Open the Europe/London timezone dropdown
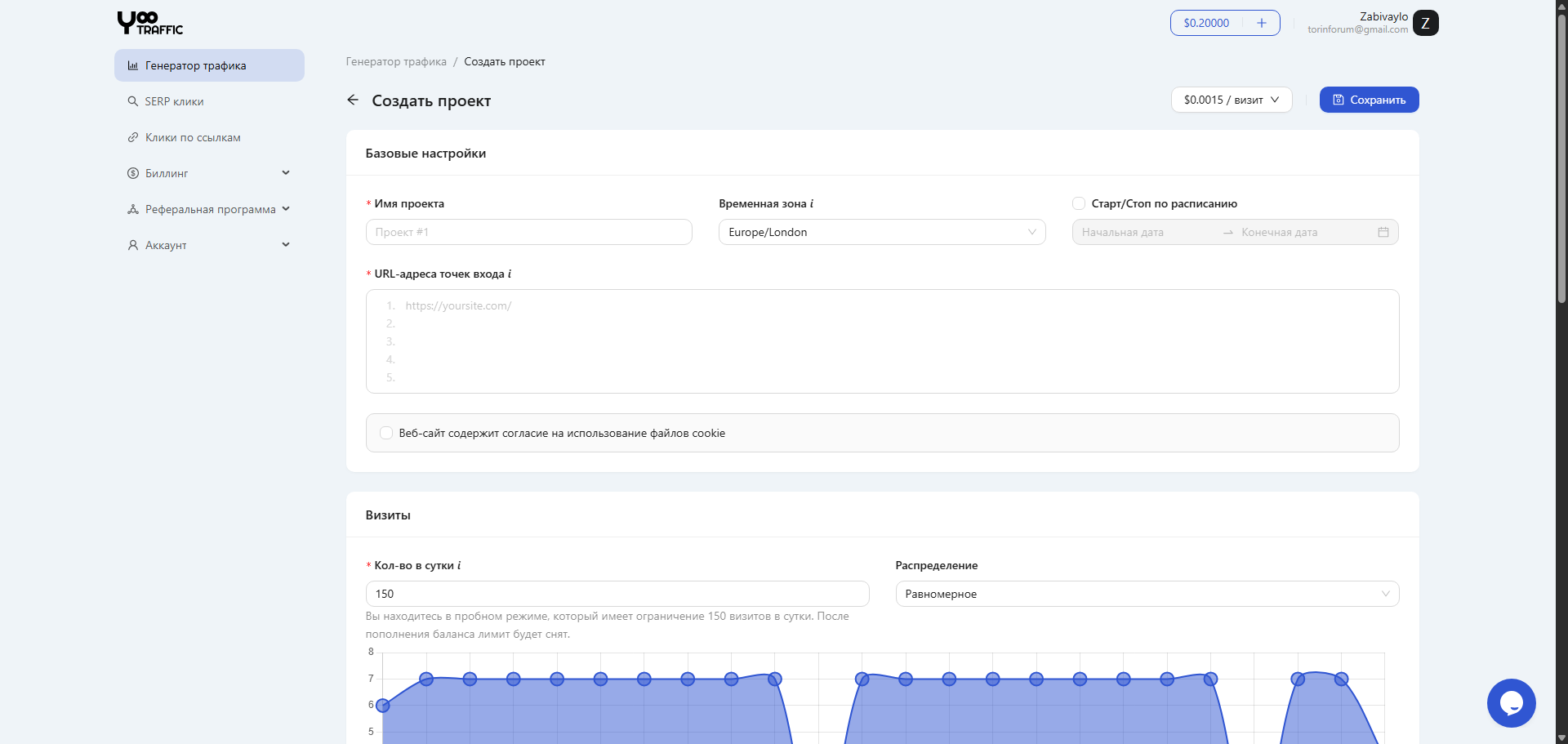Screen dimensions: 1568x744 pyautogui.click(x=882, y=232)
